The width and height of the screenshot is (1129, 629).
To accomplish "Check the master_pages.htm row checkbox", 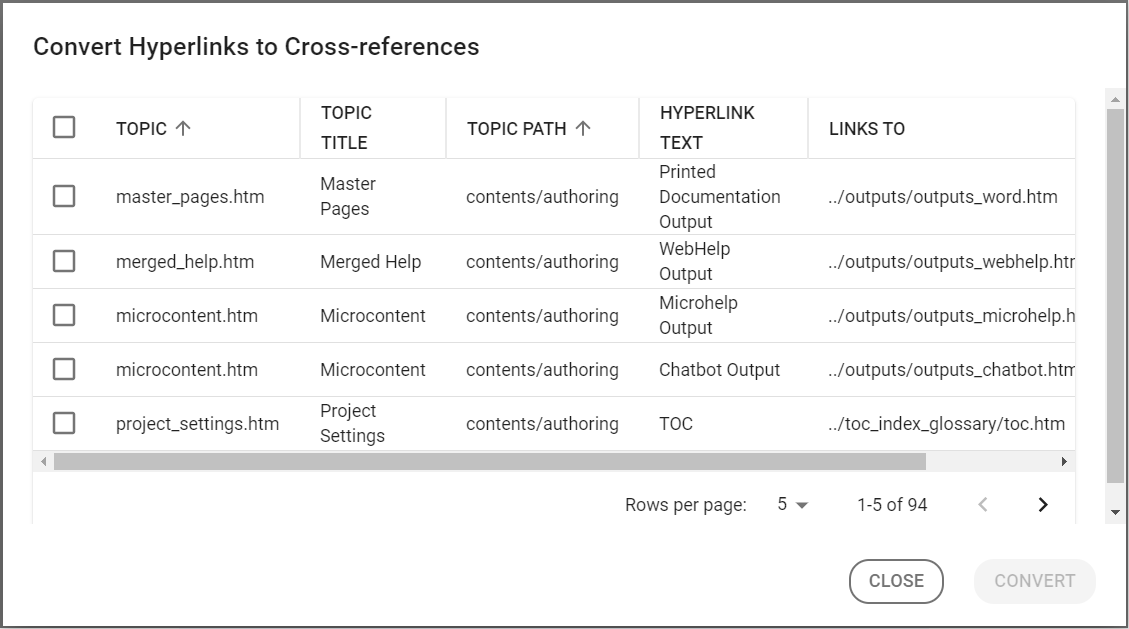I will 64,196.
